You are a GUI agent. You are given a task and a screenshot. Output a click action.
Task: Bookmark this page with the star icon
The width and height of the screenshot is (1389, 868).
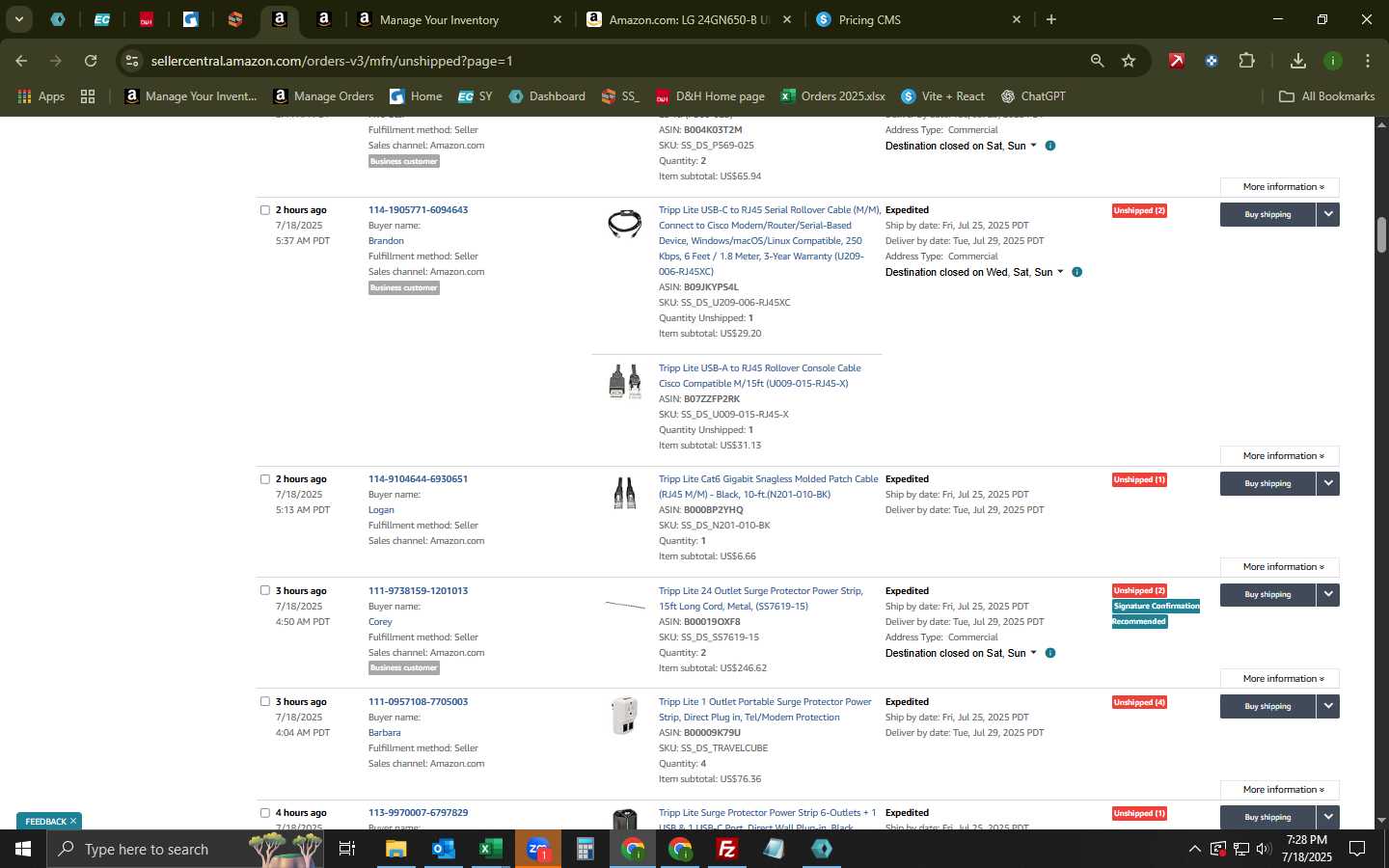point(1129,61)
